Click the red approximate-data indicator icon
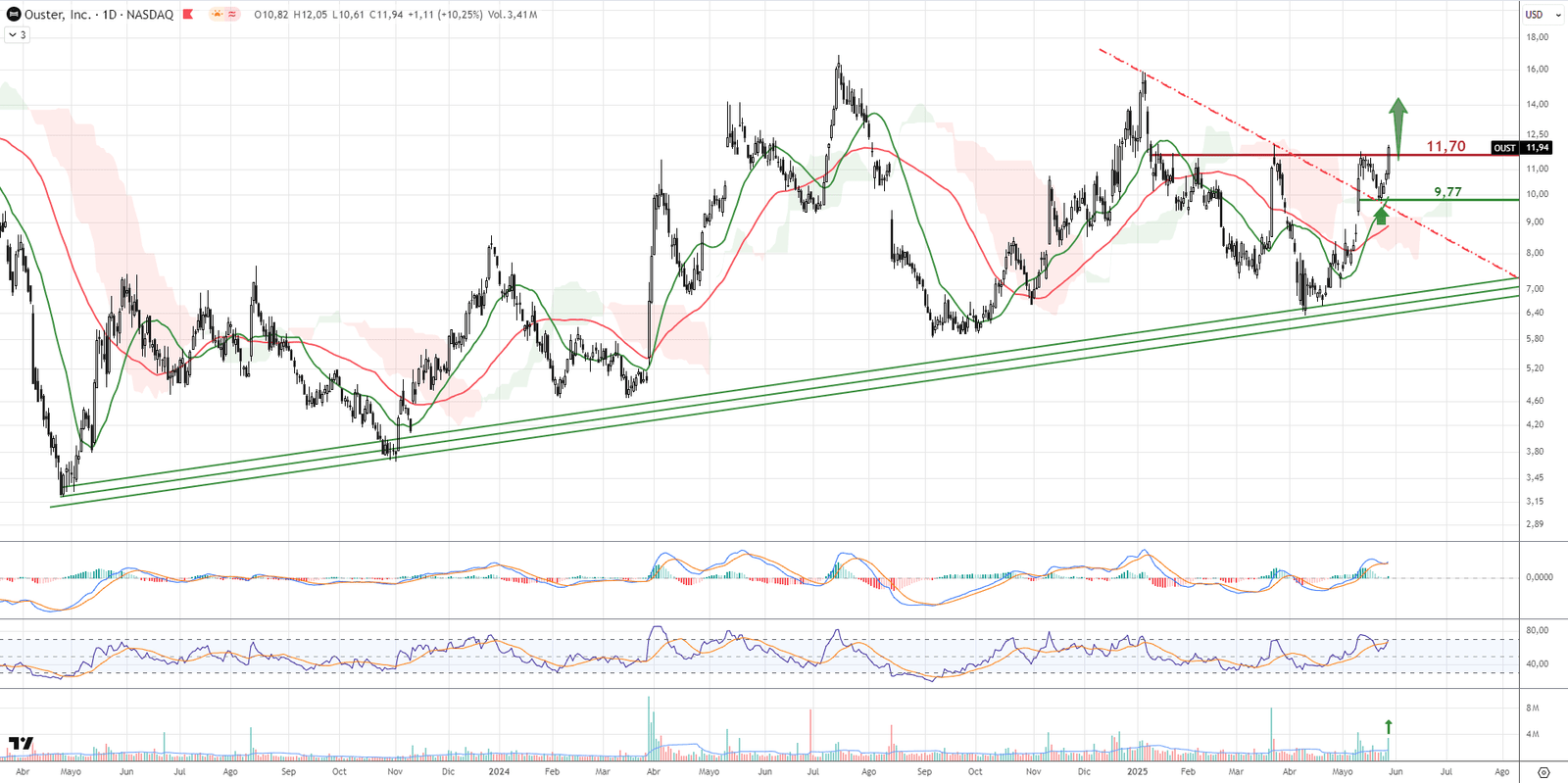Viewport: 1568px width, 783px height. (232, 15)
